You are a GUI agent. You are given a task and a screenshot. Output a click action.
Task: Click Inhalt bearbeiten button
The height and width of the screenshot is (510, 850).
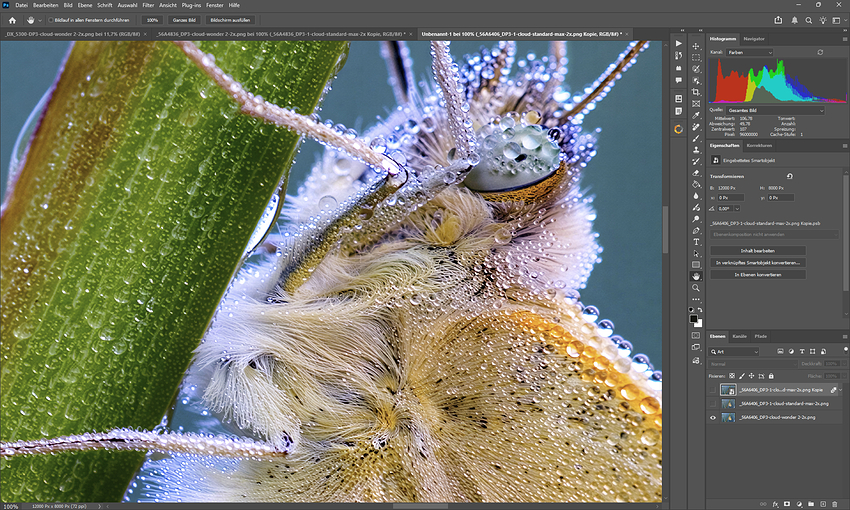coord(758,250)
